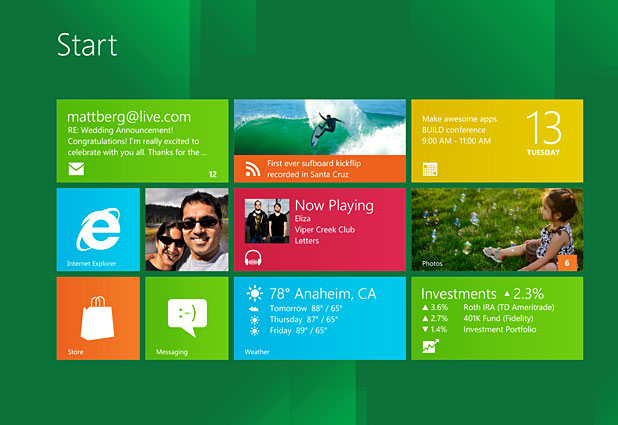Click the Store shopping bag icon

pyautogui.click(x=97, y=315)
